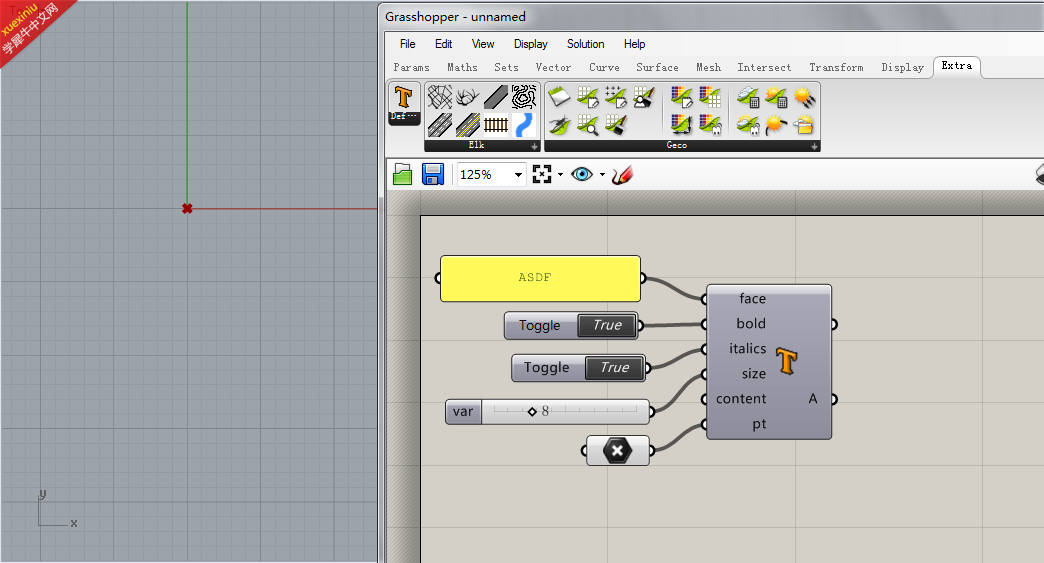
Task: Click the sketch pencil icon in canvas toolbar
Action: [x=622, y=175]
